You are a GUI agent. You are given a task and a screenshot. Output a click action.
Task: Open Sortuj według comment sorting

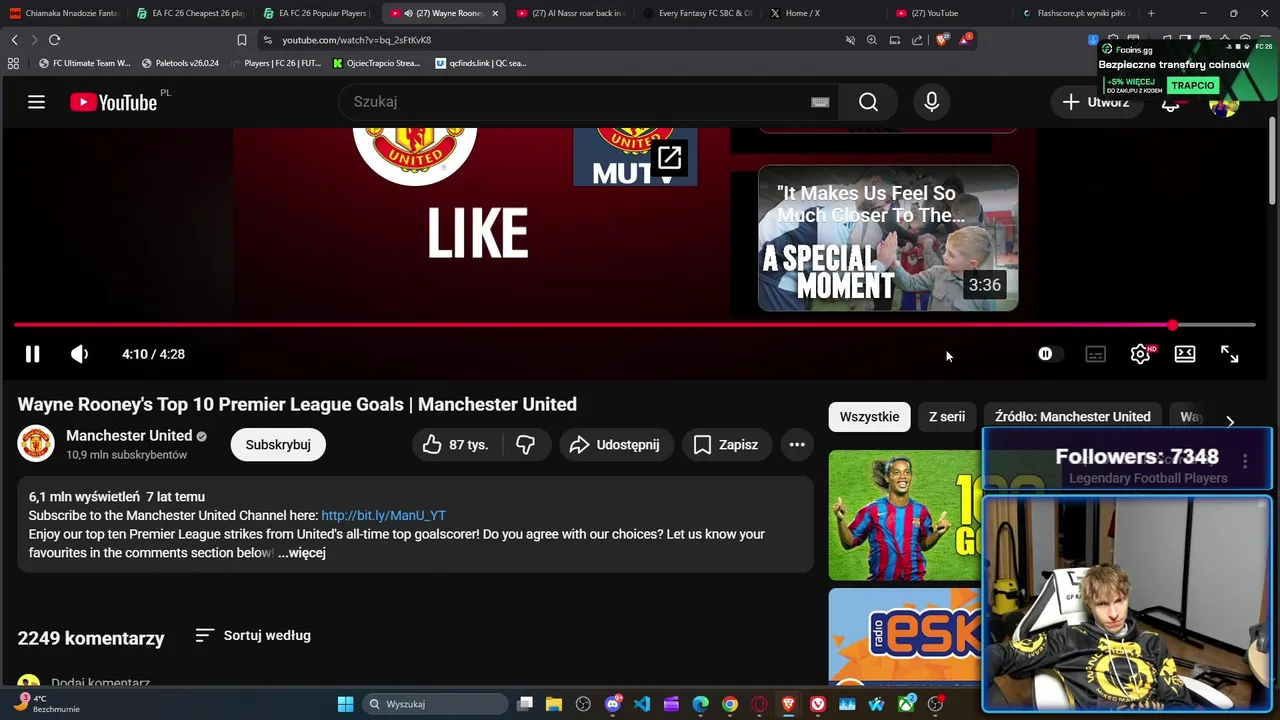coord(253,636)
